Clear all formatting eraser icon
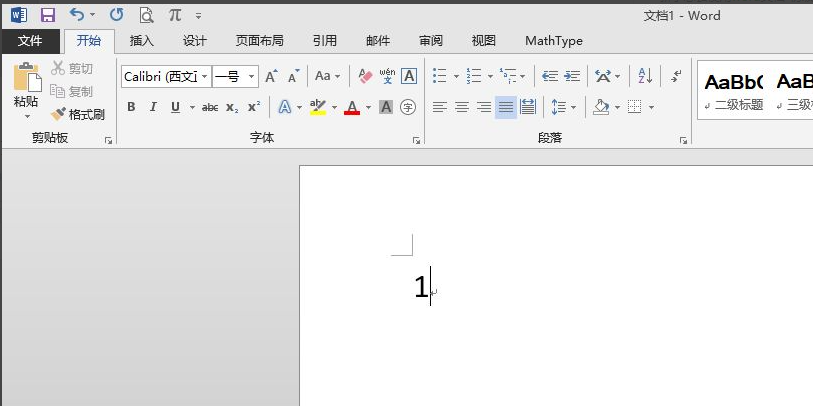 (365, 77)
